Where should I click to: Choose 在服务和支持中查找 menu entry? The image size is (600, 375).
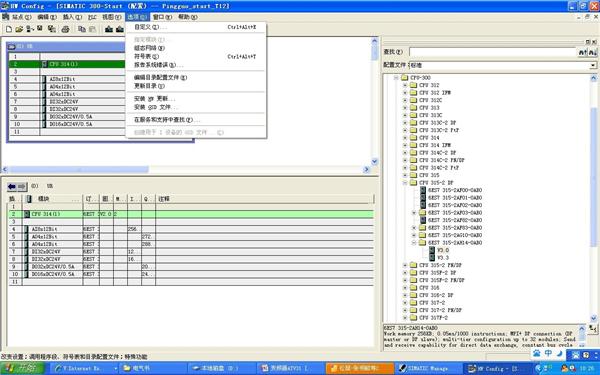pyautogui.click(x=196, y=120)
